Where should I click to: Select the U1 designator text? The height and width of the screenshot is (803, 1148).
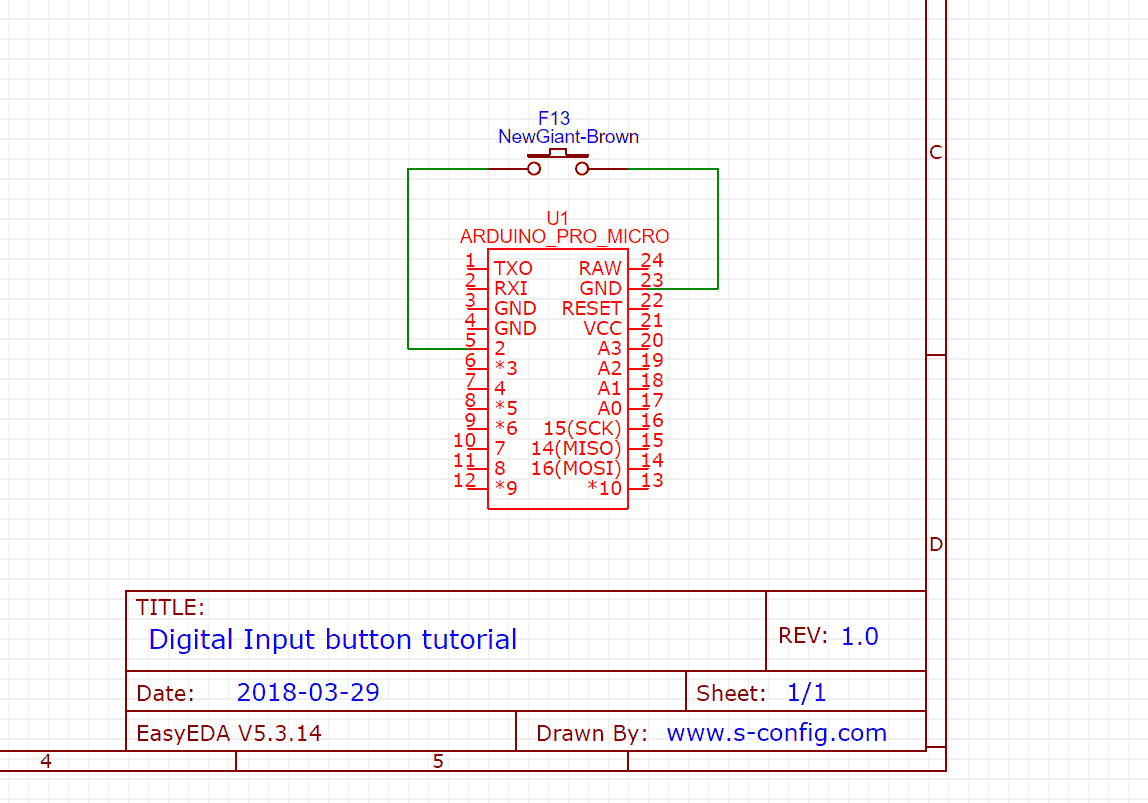[557, 218]
